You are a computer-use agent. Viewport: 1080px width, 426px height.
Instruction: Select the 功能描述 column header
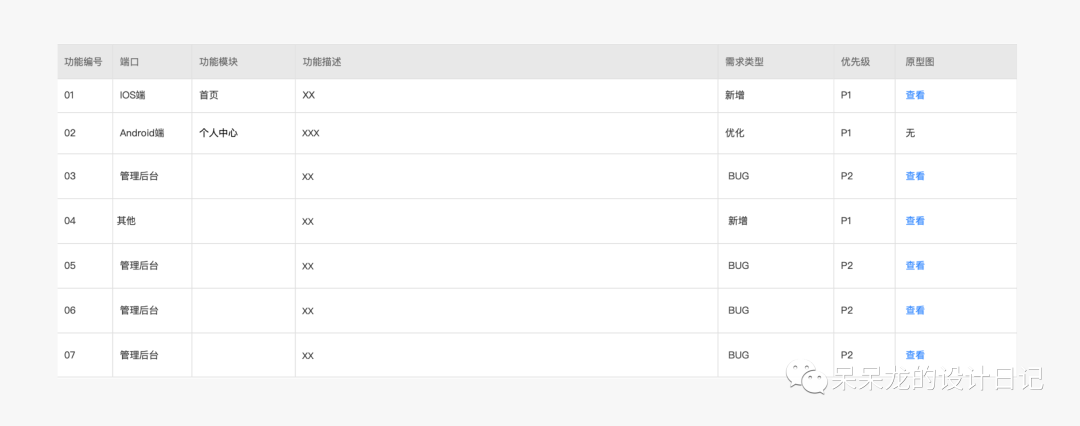pyautogui.click(x=322, y=62)
